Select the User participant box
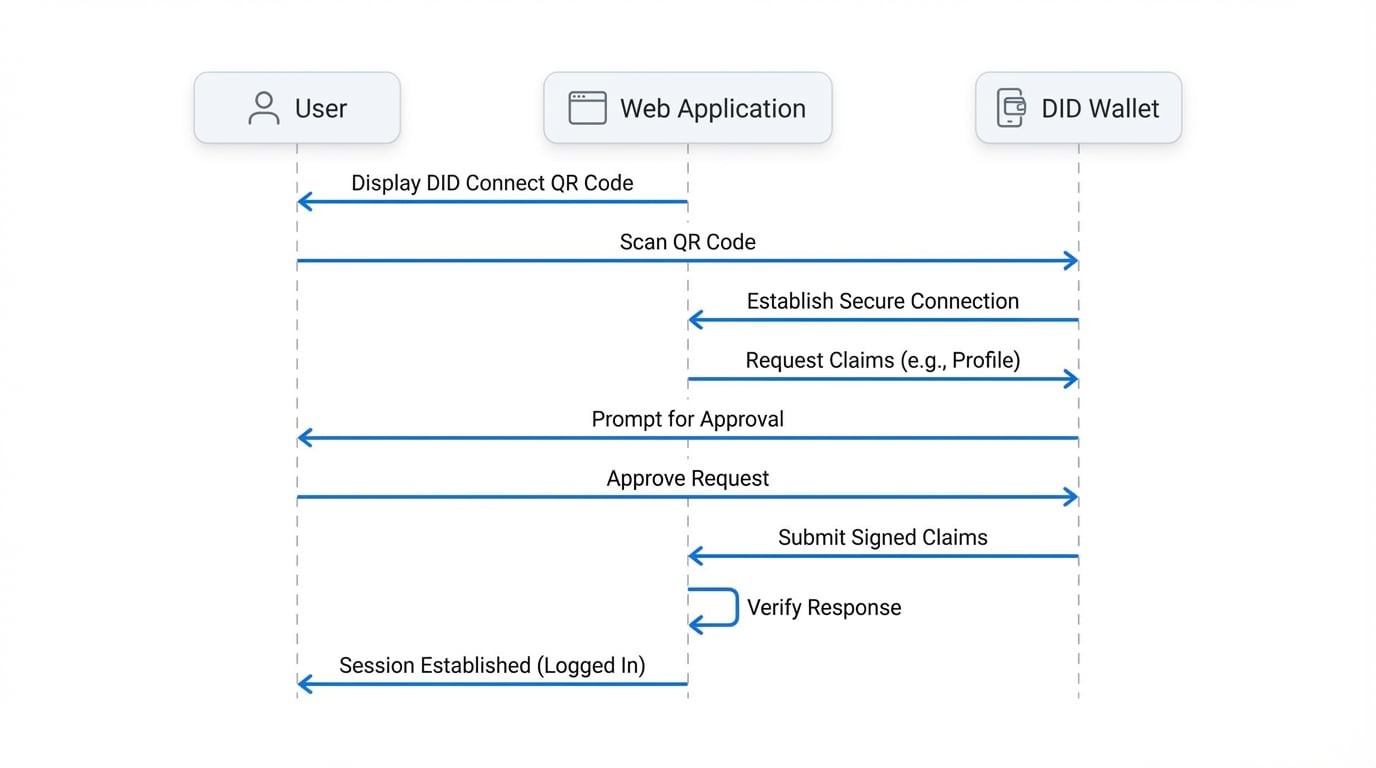The image size is (1376, 768). (x=297, y=108)
